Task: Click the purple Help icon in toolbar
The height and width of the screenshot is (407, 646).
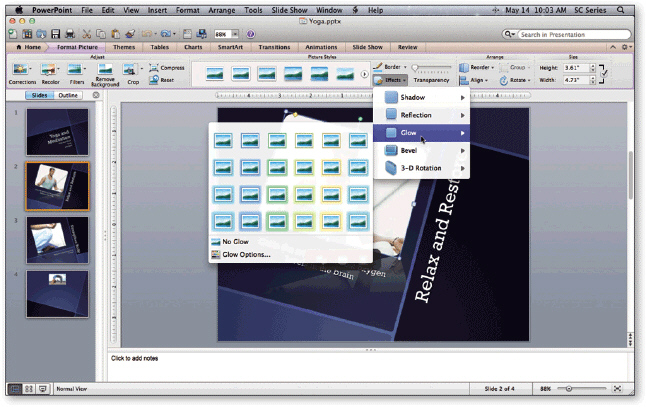Action: pyautogui.click(x=250, y=34)
